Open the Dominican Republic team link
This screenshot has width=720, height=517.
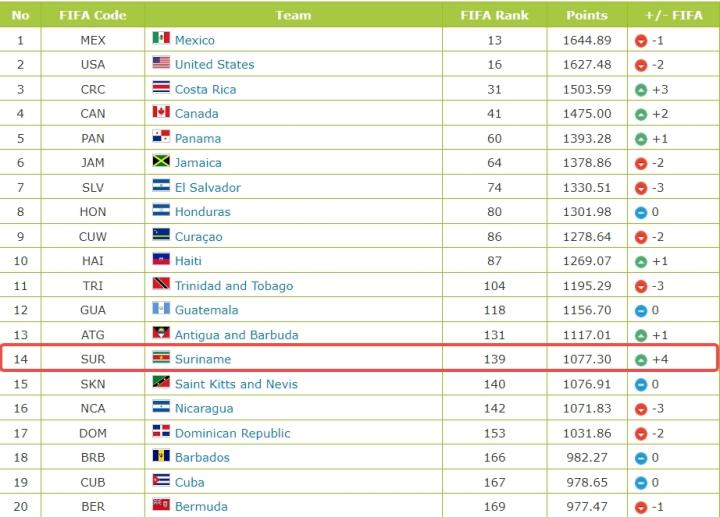point(232,433)
